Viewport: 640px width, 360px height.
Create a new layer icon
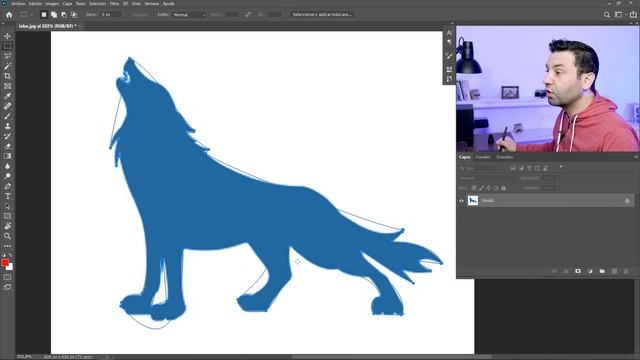(x=614, y=271)
